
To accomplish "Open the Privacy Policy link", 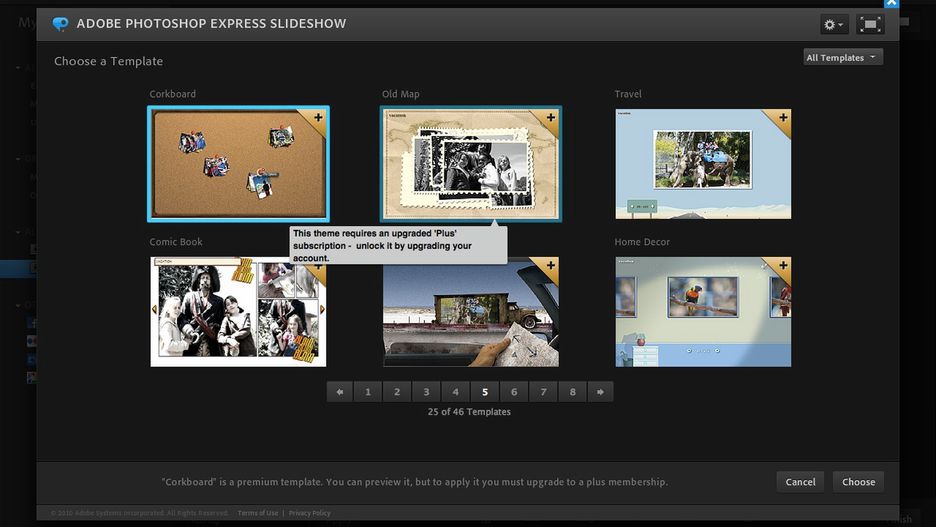I will tap(309, 513).
